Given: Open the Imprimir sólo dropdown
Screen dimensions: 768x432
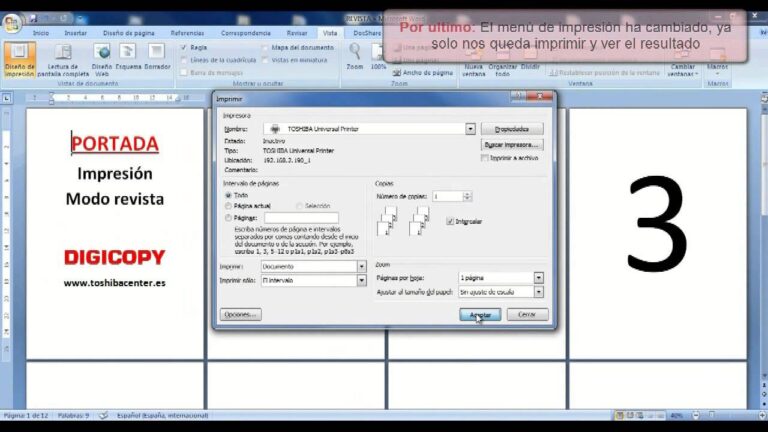Looking at the screenshot, I should (x=361, y=281).
